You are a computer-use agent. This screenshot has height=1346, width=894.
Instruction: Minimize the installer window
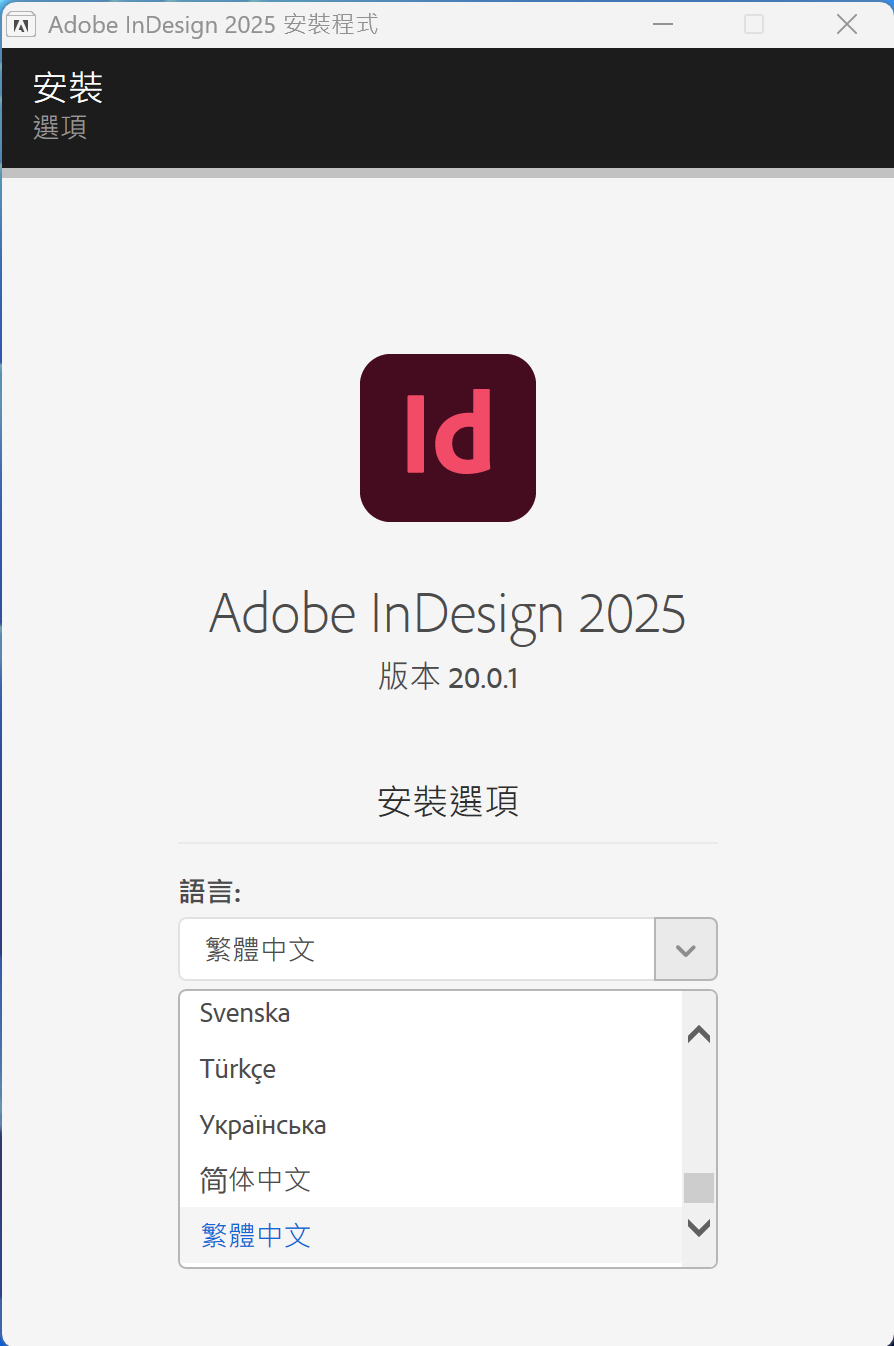click(661, 25)
